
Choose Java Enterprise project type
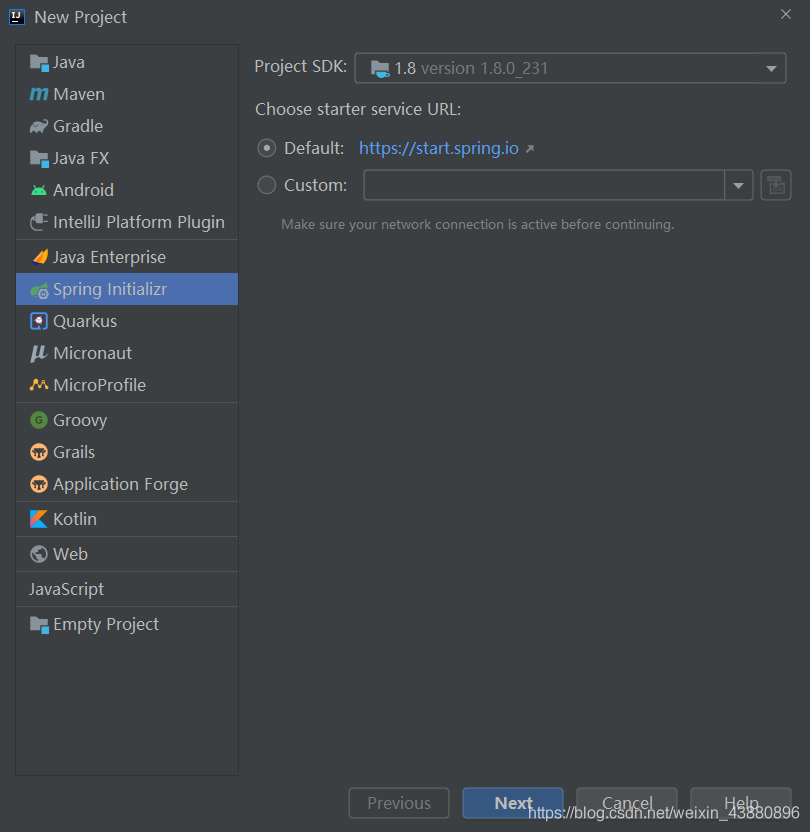(x=127, y=257)
